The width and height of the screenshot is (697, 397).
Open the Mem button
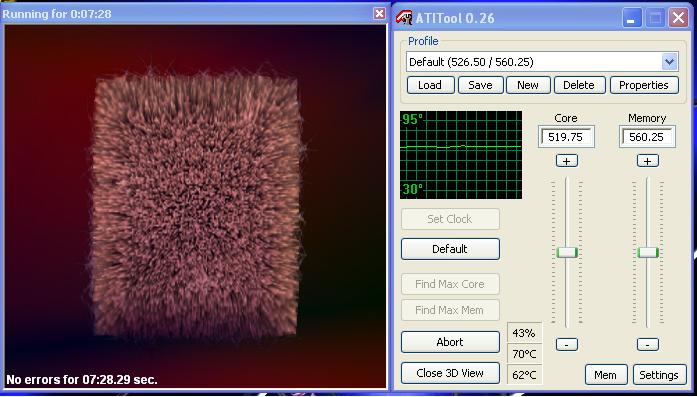606,375
